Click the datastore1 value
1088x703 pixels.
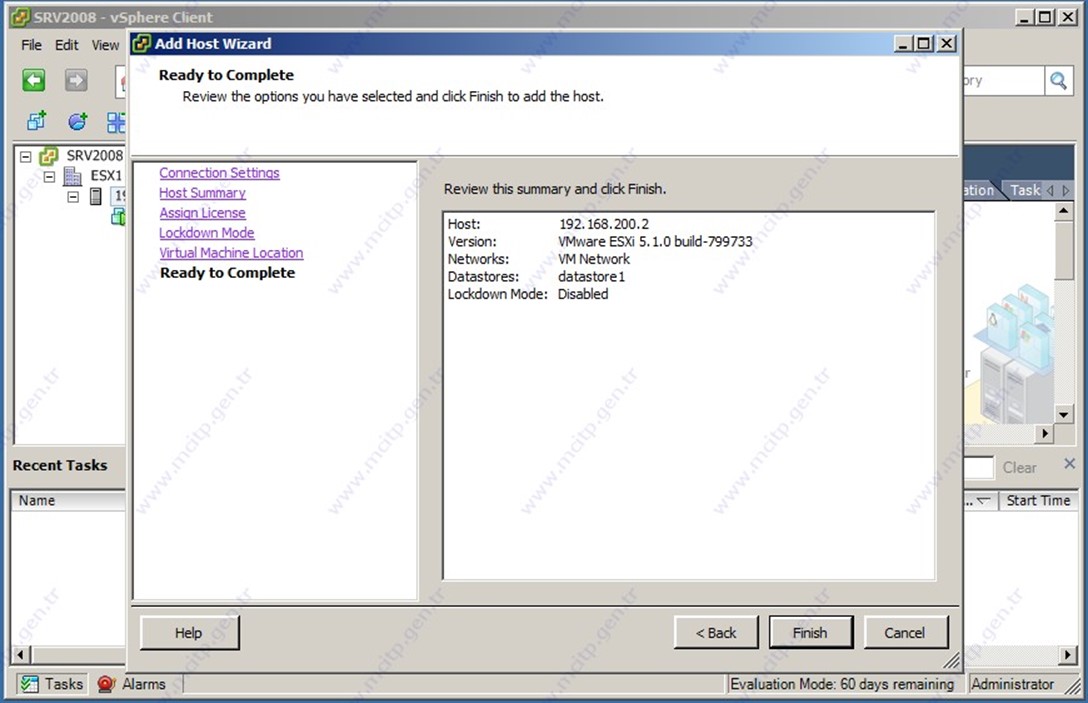point(591,276)
